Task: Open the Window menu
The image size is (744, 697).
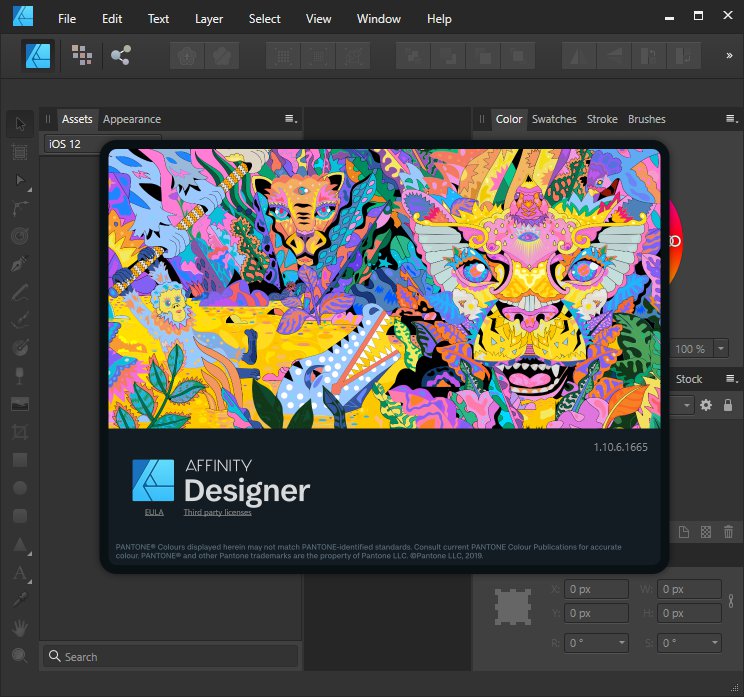Action: pos(379,19)
